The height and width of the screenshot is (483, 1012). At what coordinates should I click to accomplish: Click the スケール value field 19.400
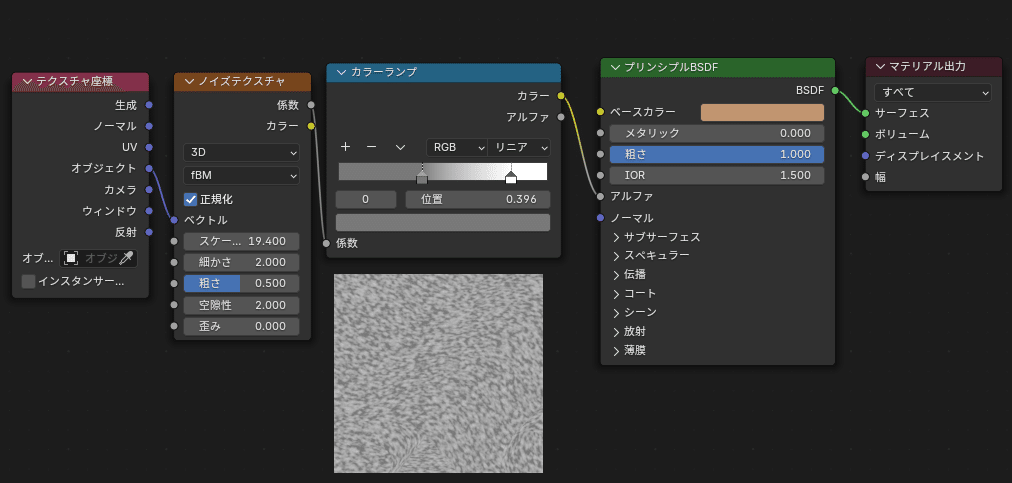click(x=241, y=242)
